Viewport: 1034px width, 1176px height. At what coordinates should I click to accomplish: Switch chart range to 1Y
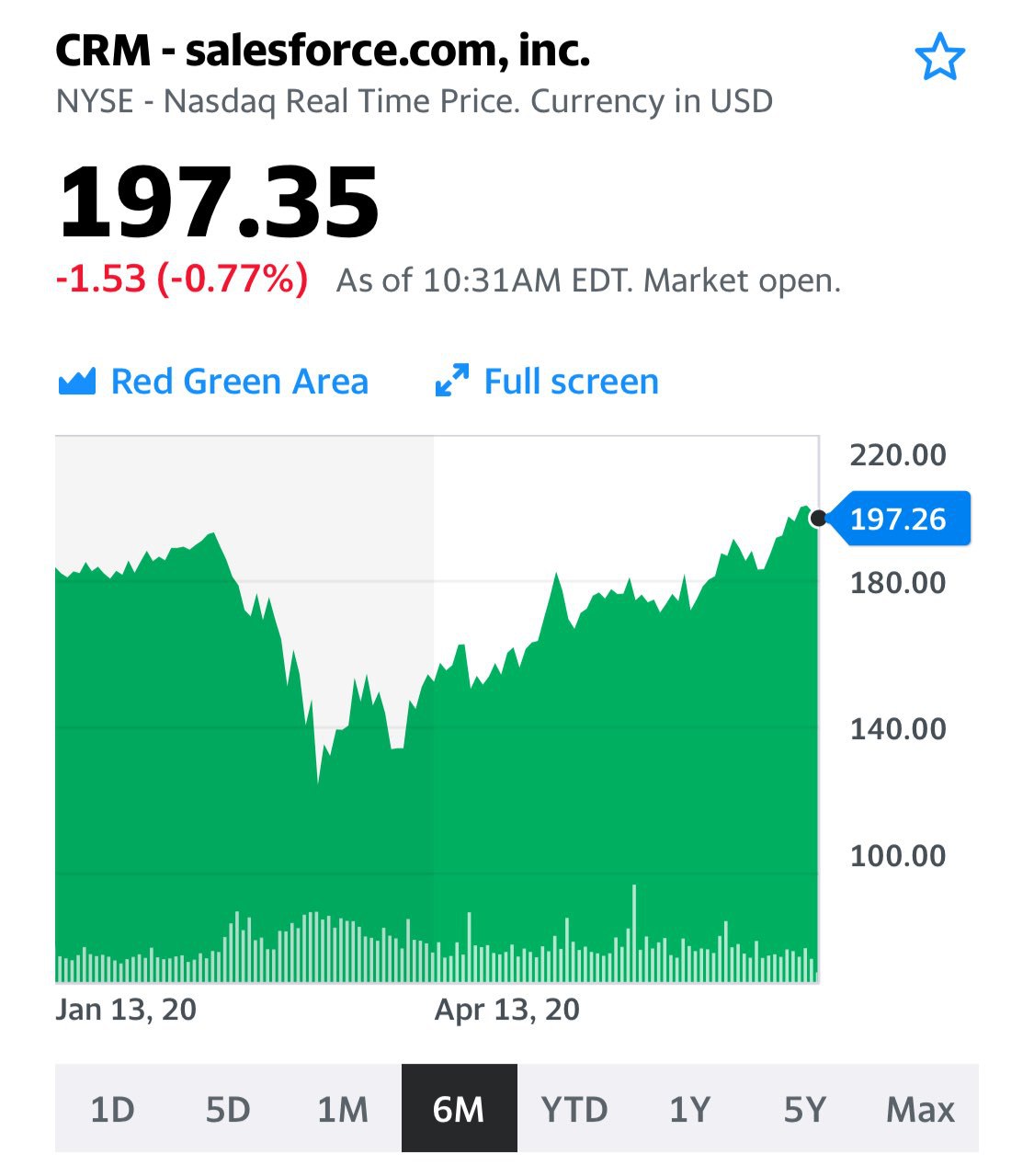point(689,1109)
